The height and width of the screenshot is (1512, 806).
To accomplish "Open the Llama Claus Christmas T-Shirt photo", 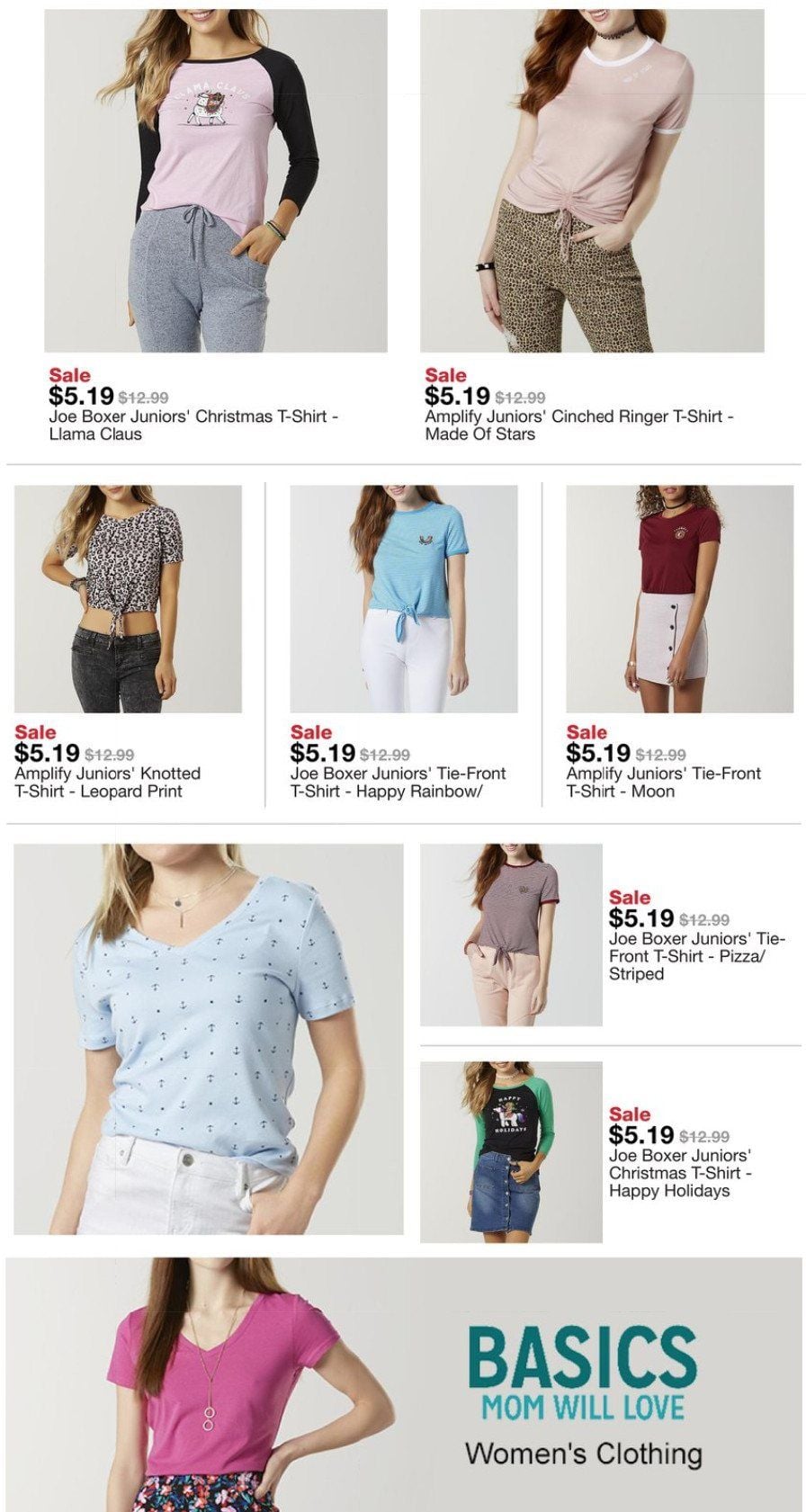I will (216, 180).
